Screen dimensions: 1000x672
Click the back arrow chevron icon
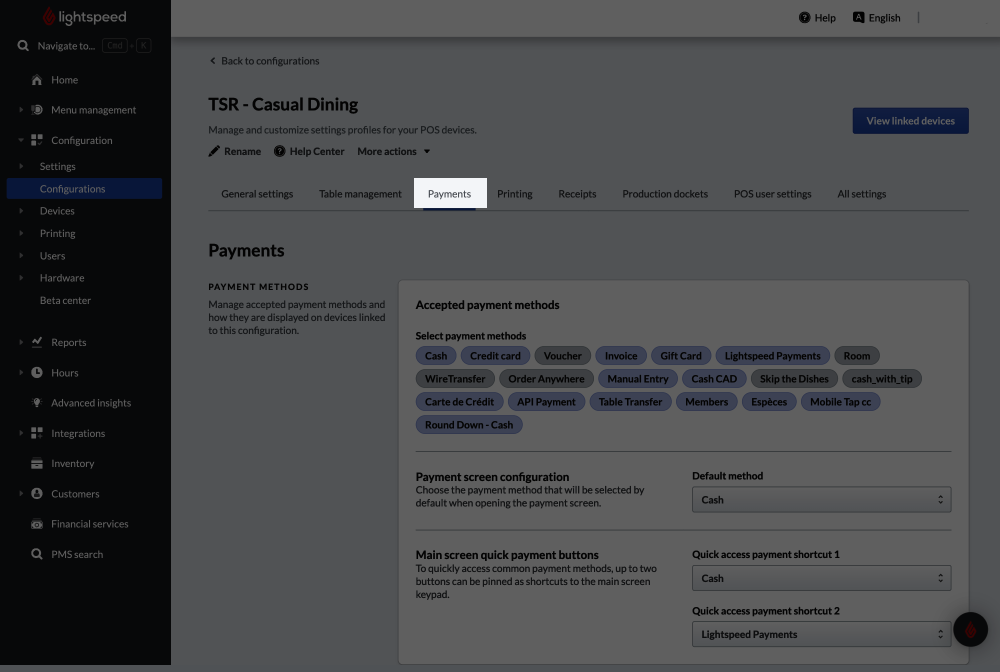212,61
